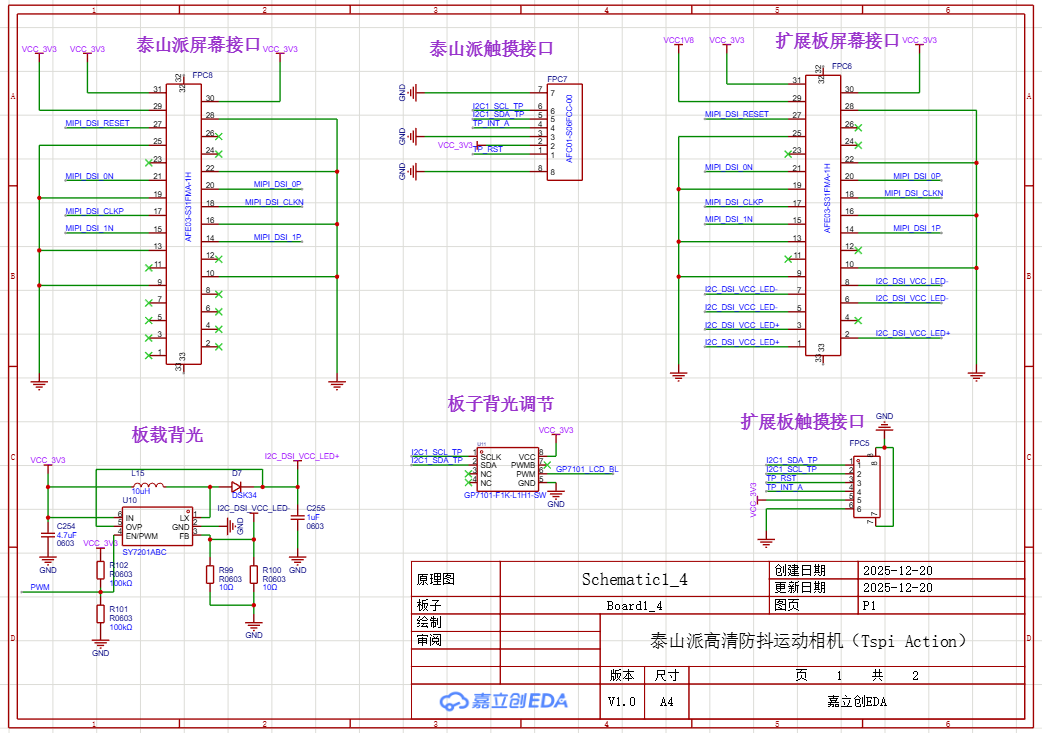Select the 板子背光调节 heading text
Image resolution: width=1042 pixels, height=733 pixels.
tap(500, 404)
